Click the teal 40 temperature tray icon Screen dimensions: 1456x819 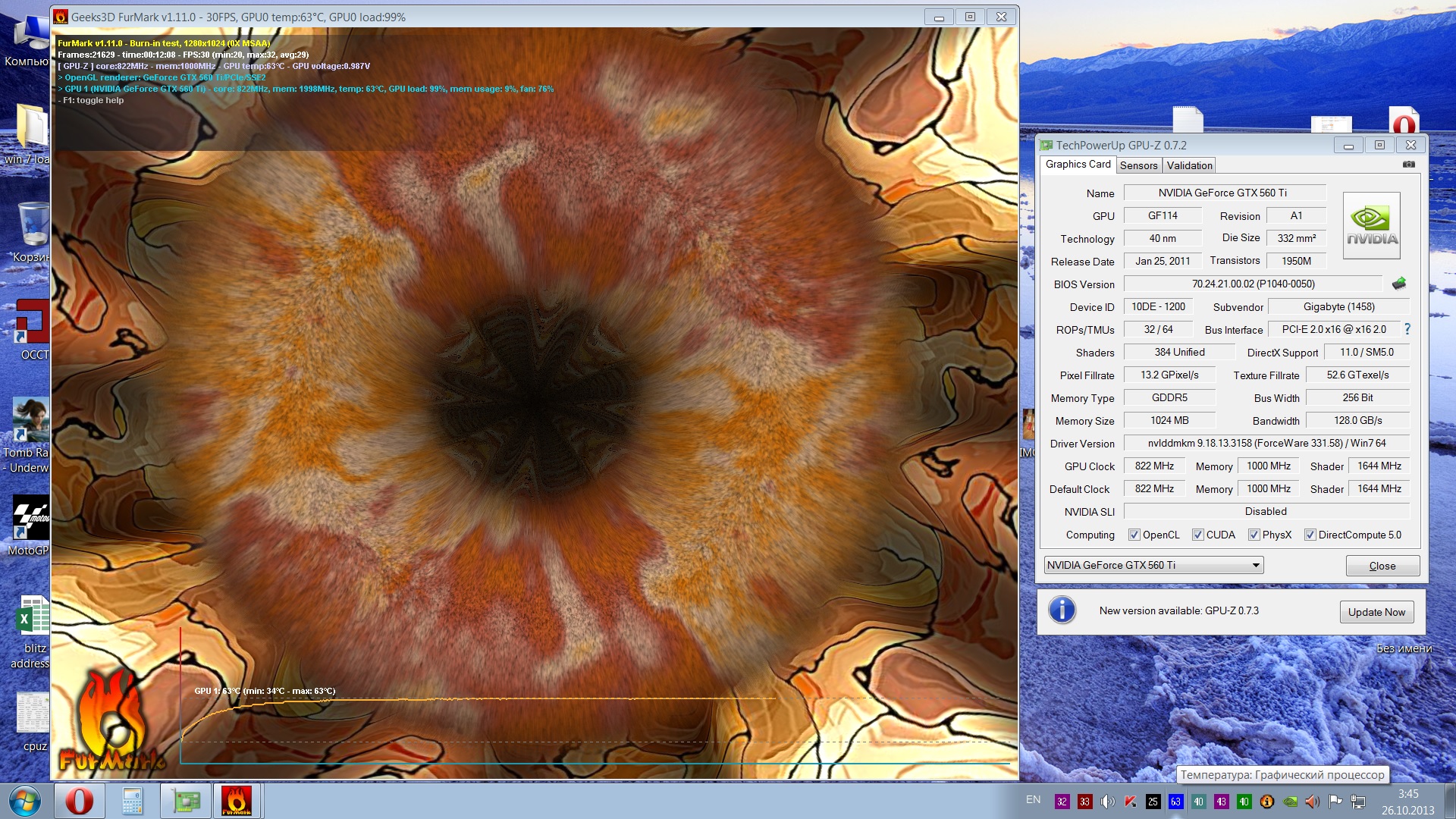point(1198,802)
